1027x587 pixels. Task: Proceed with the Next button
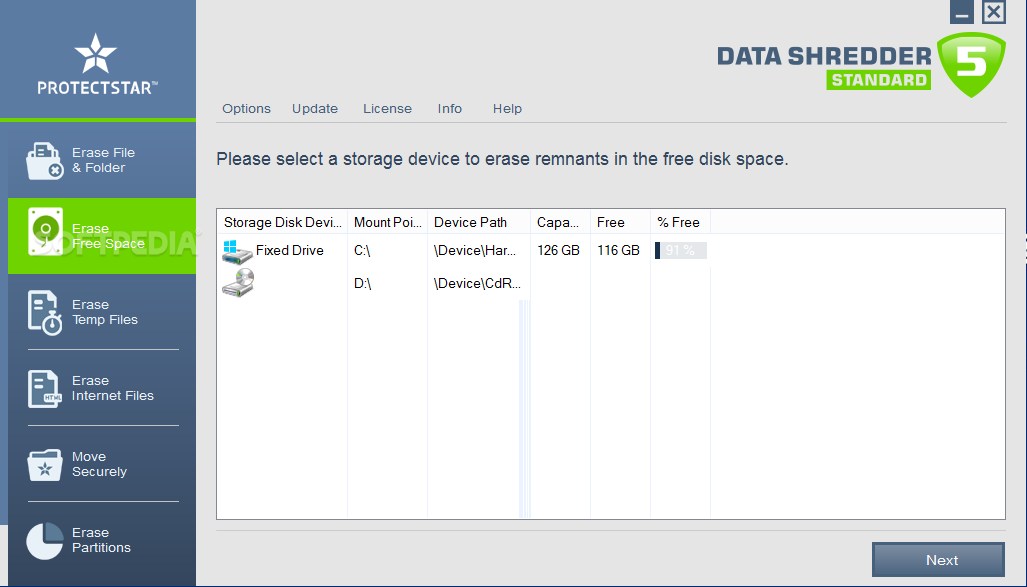(938, 560)
